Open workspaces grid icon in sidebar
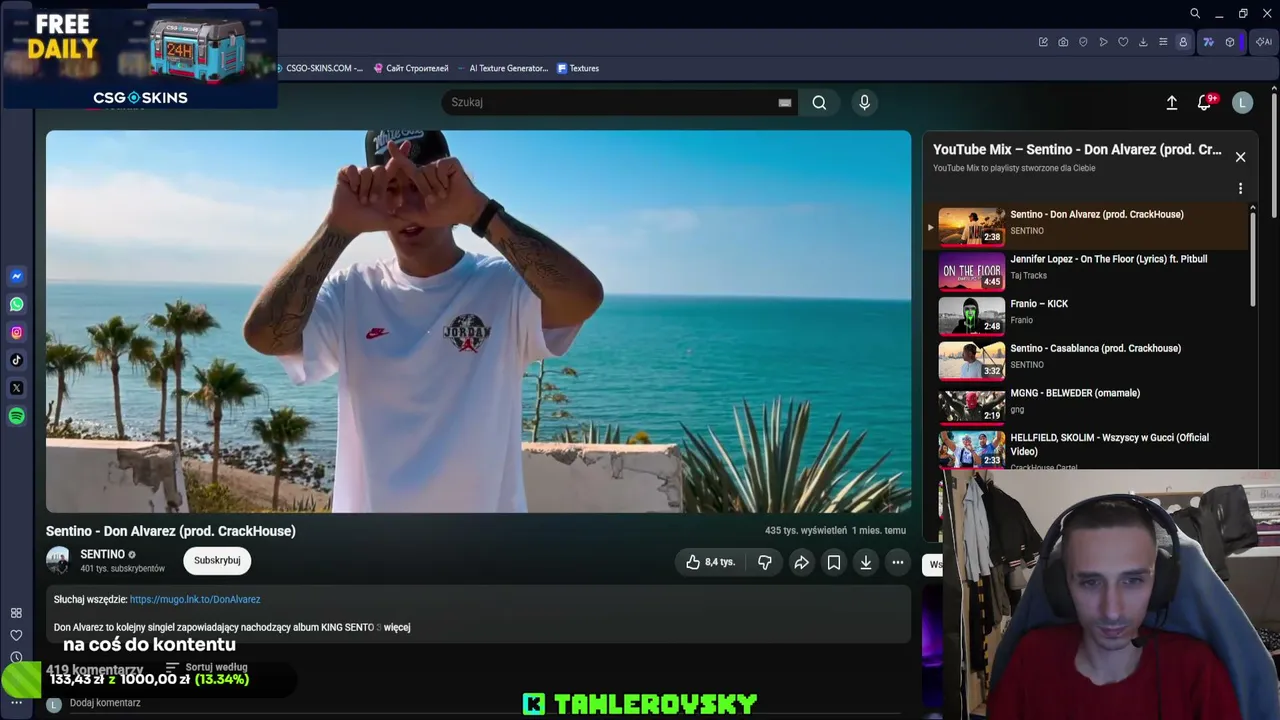The height and width of the screenshot is (720, 1280). pyautogui.click(x=16, y=613)
